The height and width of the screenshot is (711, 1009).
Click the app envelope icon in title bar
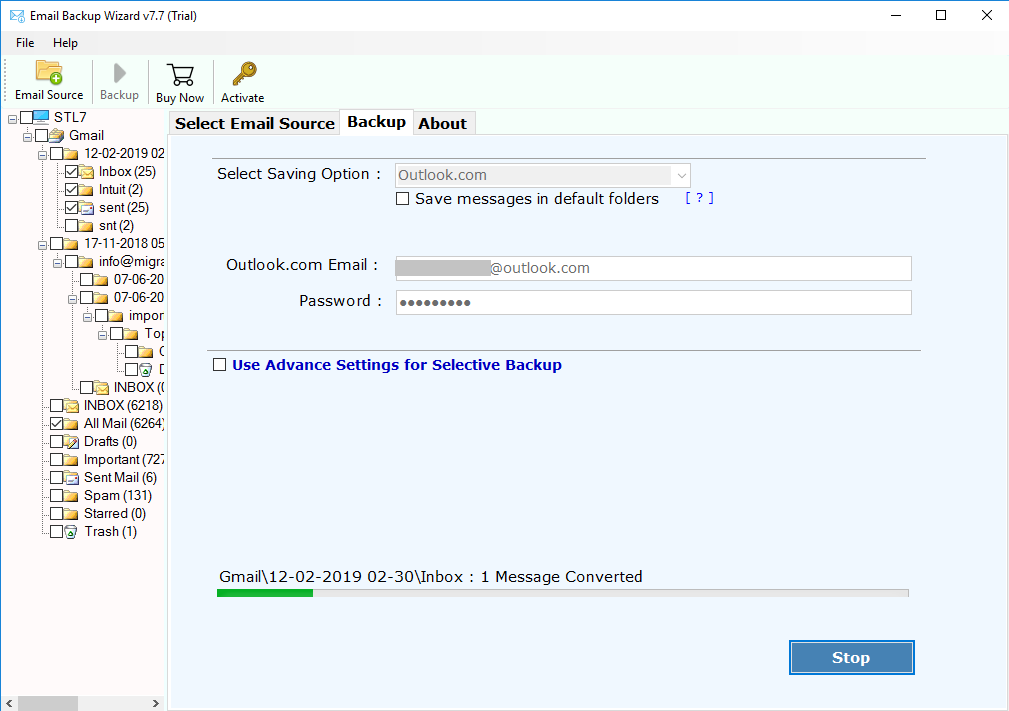click(17, 15)
